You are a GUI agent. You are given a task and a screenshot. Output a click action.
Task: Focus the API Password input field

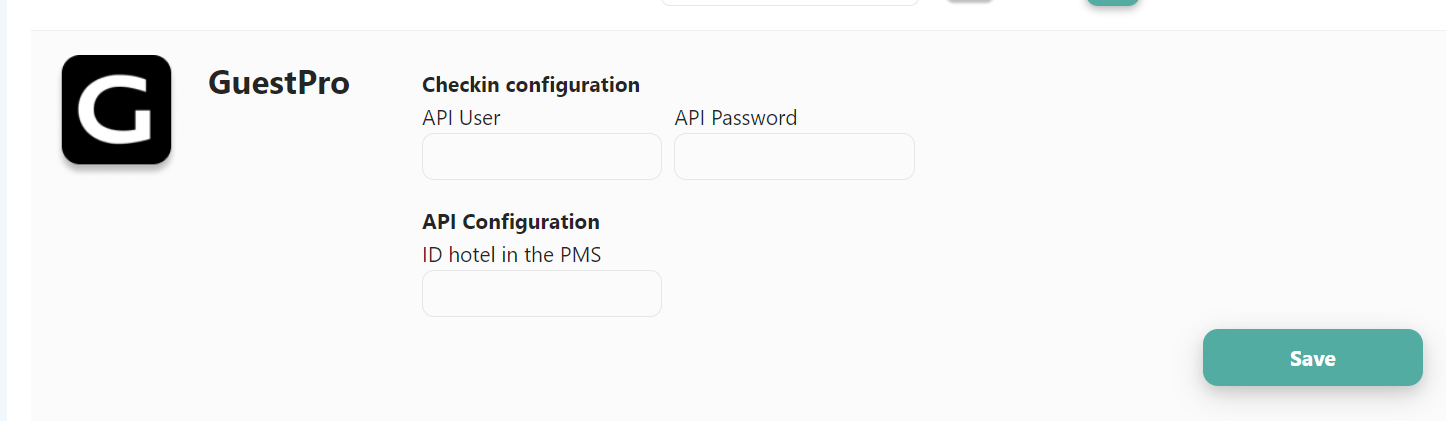794,157
